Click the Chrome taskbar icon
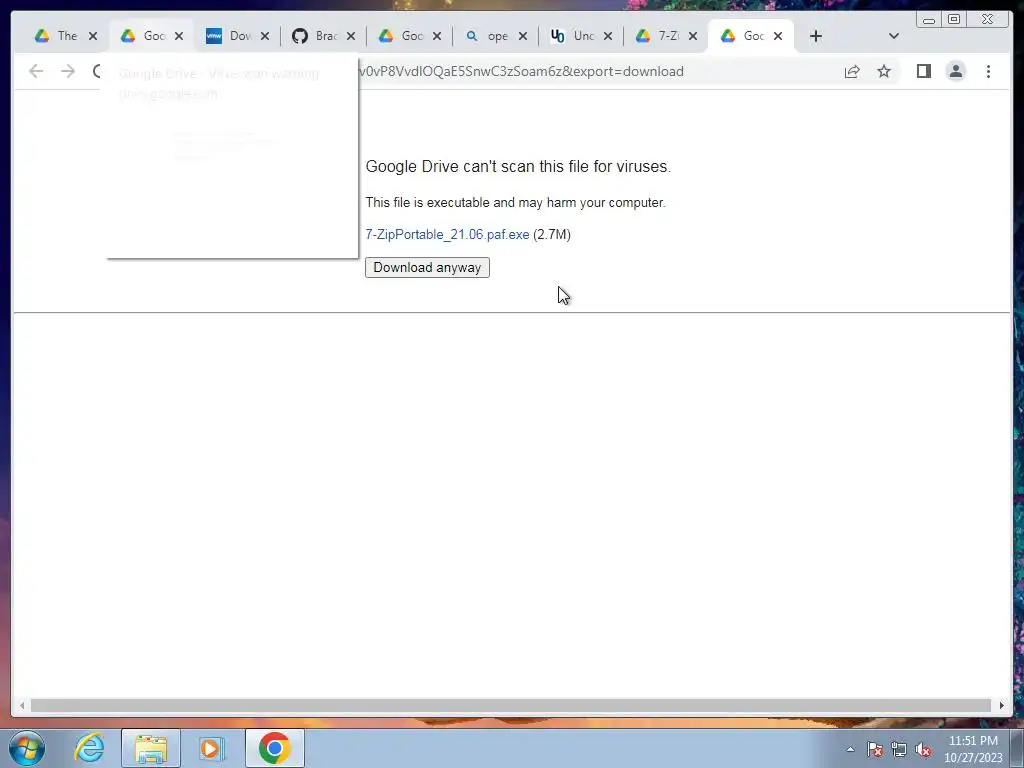 click(x=274, y=748)
